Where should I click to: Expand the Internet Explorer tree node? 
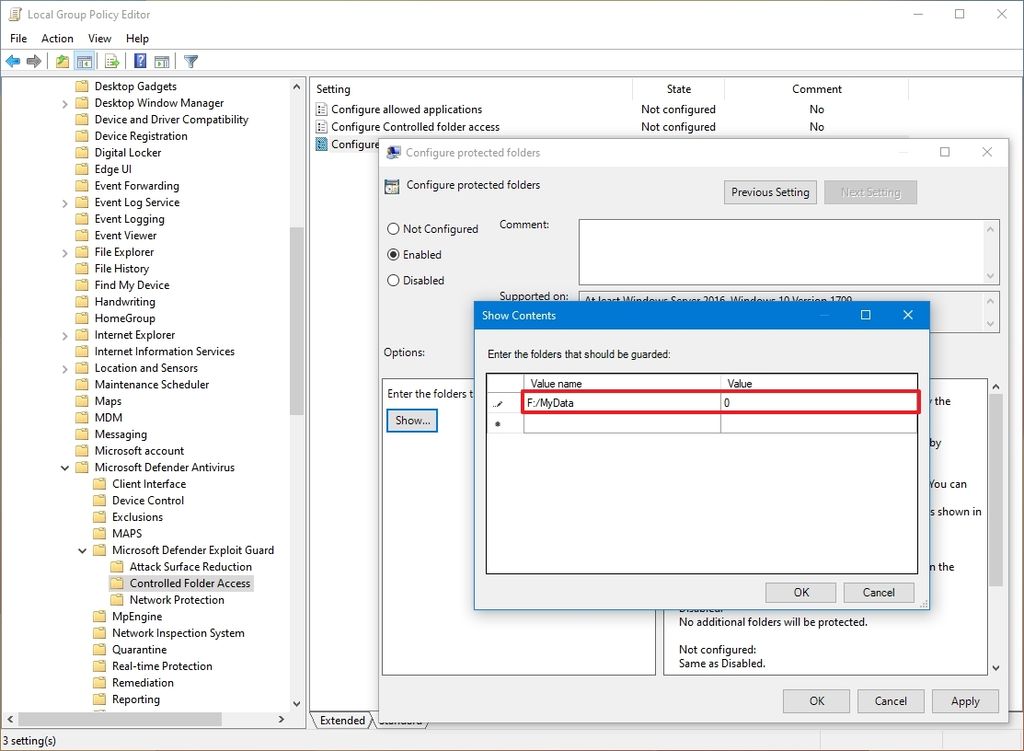66,334
